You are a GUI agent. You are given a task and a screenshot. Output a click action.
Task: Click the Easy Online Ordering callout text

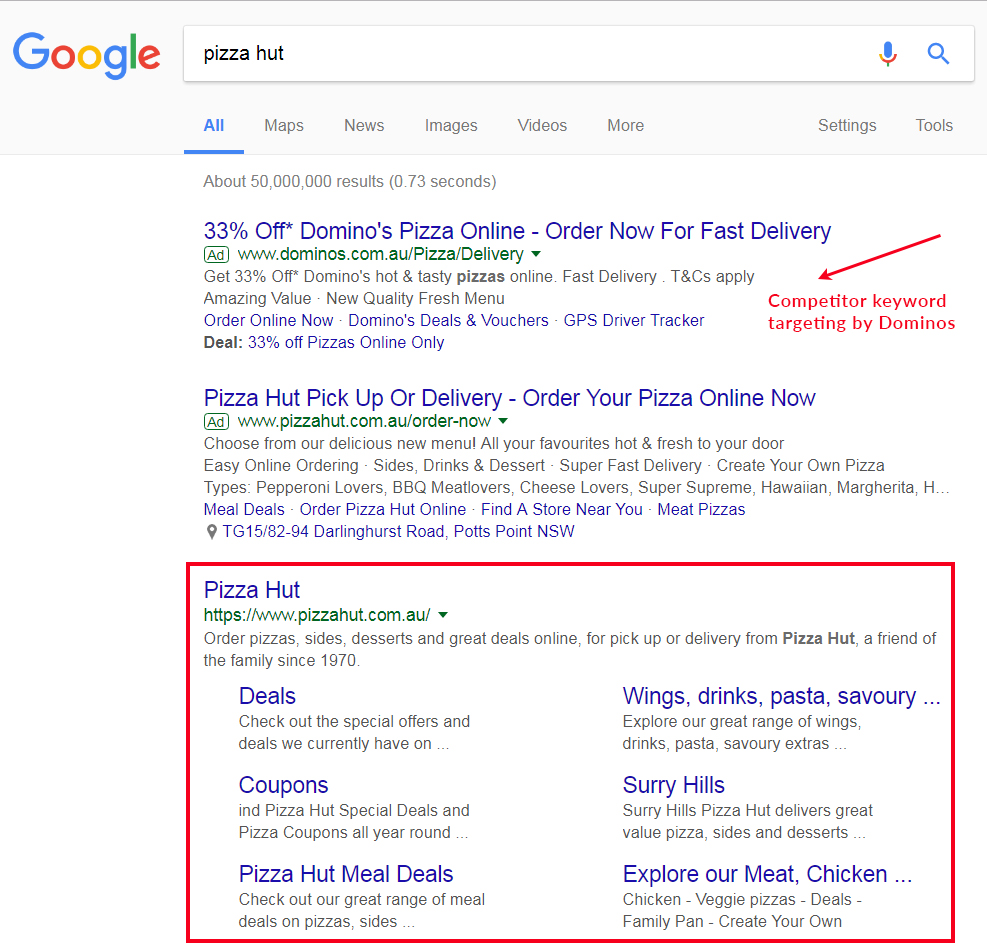(281, 466)
